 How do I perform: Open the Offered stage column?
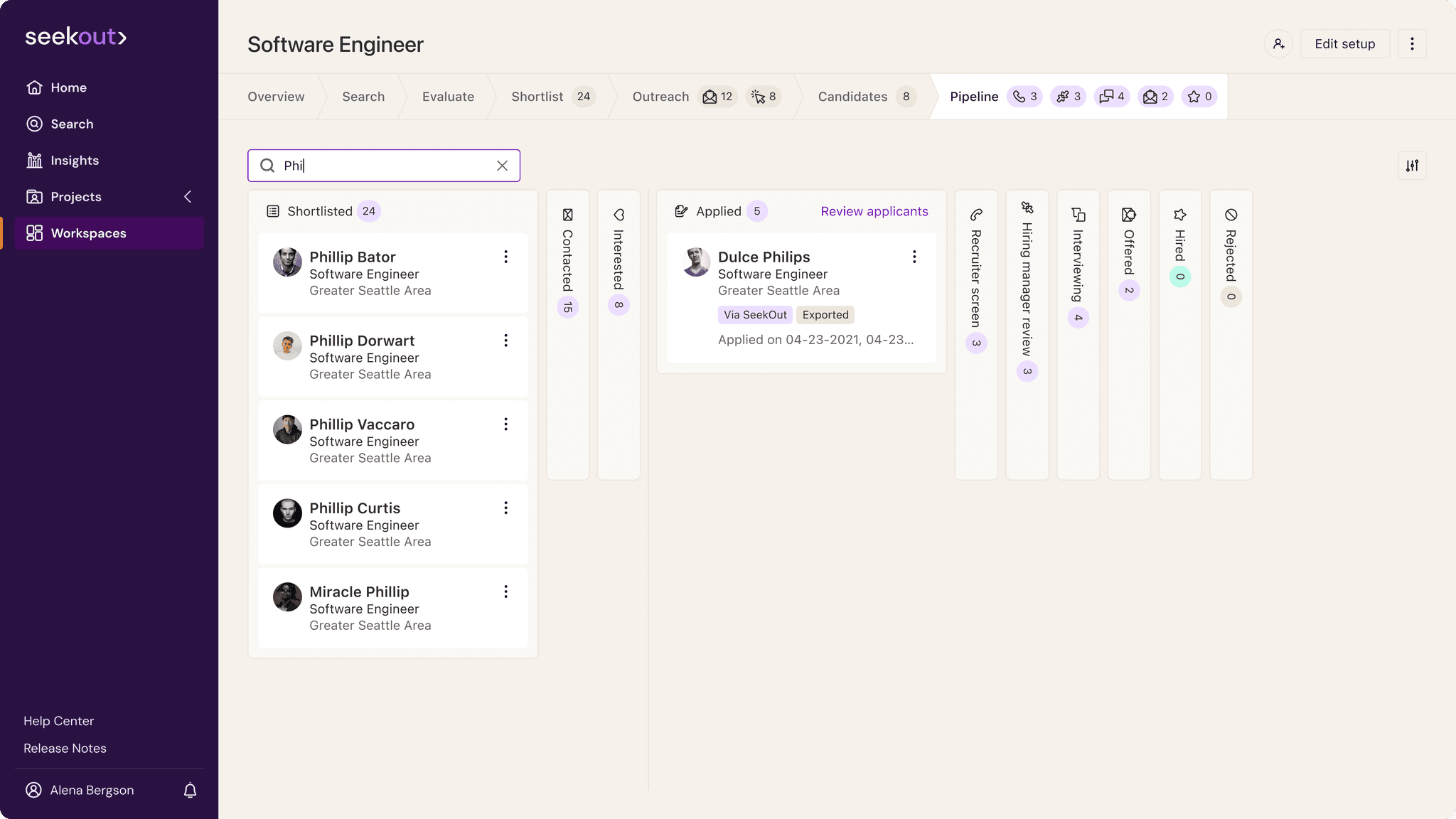click(x=1128, y=251)
